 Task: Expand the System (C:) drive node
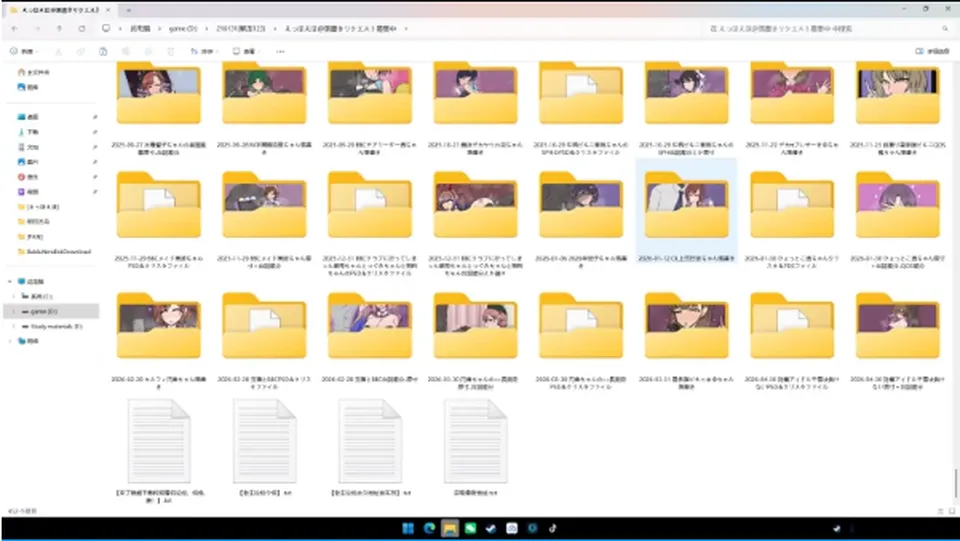coord(14,296)
